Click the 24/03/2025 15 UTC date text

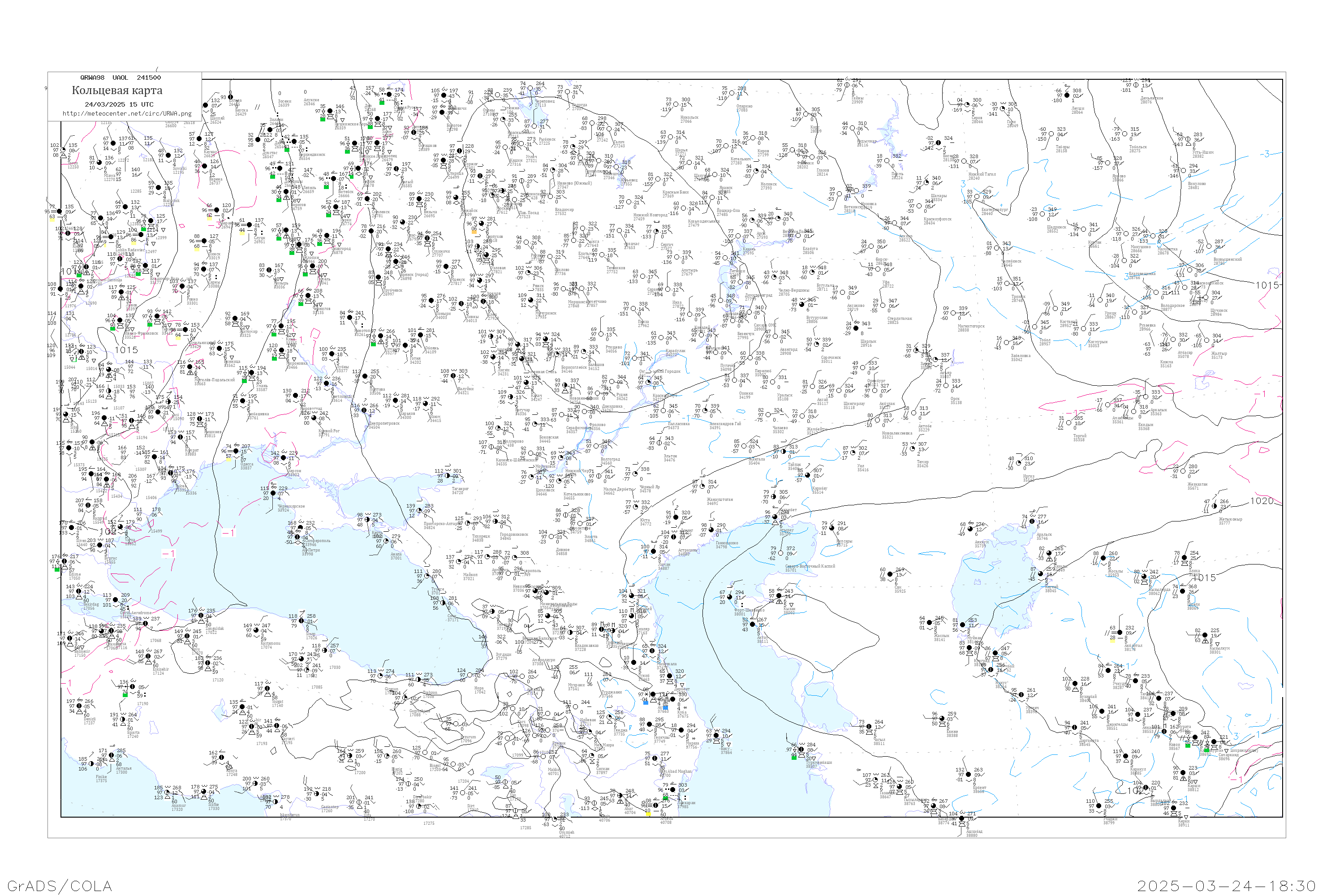[119, 104]
